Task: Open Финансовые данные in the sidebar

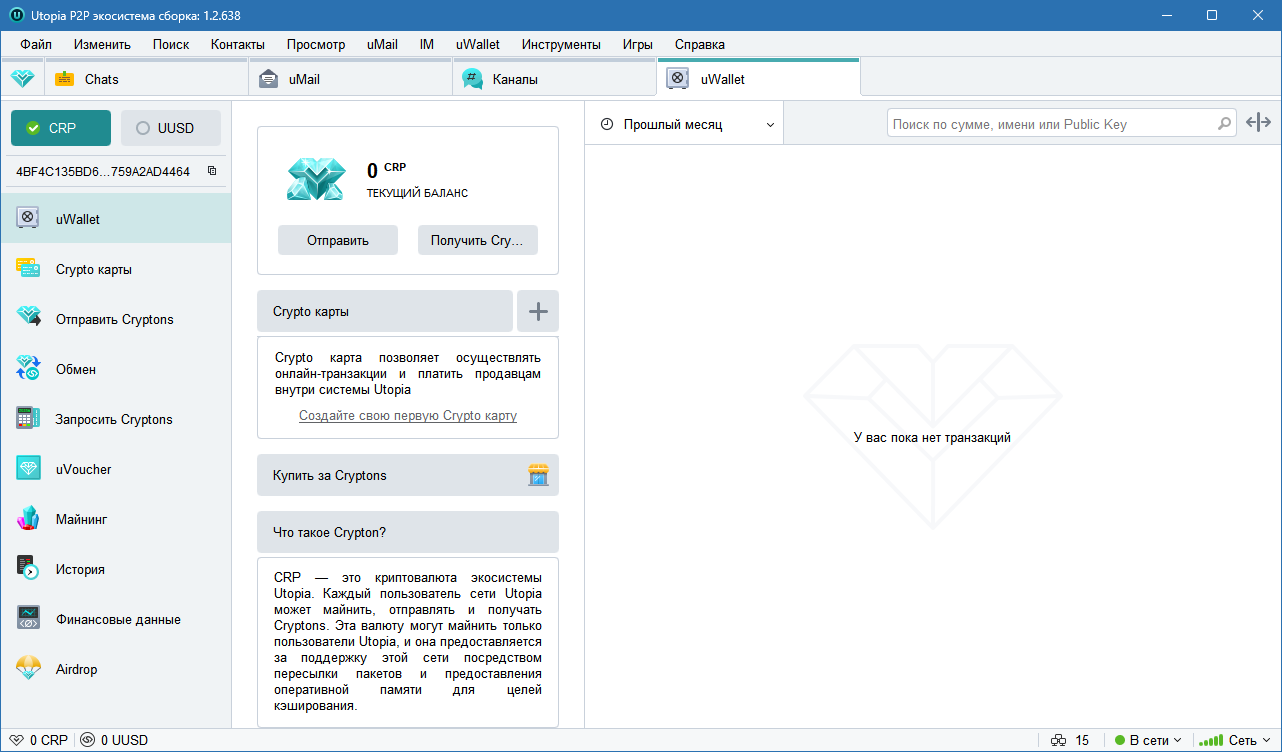Action: [x=116, y=619]
